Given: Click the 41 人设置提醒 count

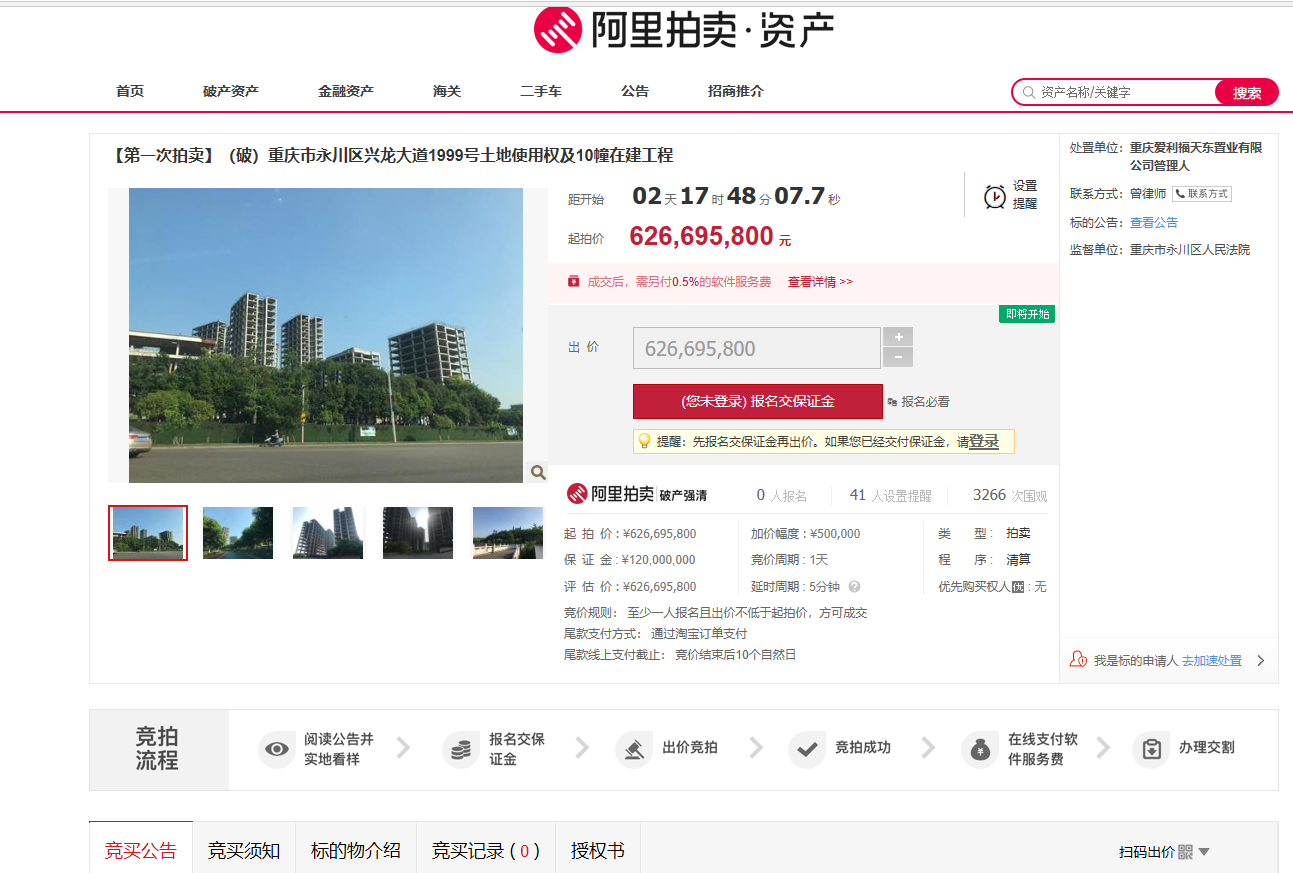Looking at the screenshot, I should [890, 495].
